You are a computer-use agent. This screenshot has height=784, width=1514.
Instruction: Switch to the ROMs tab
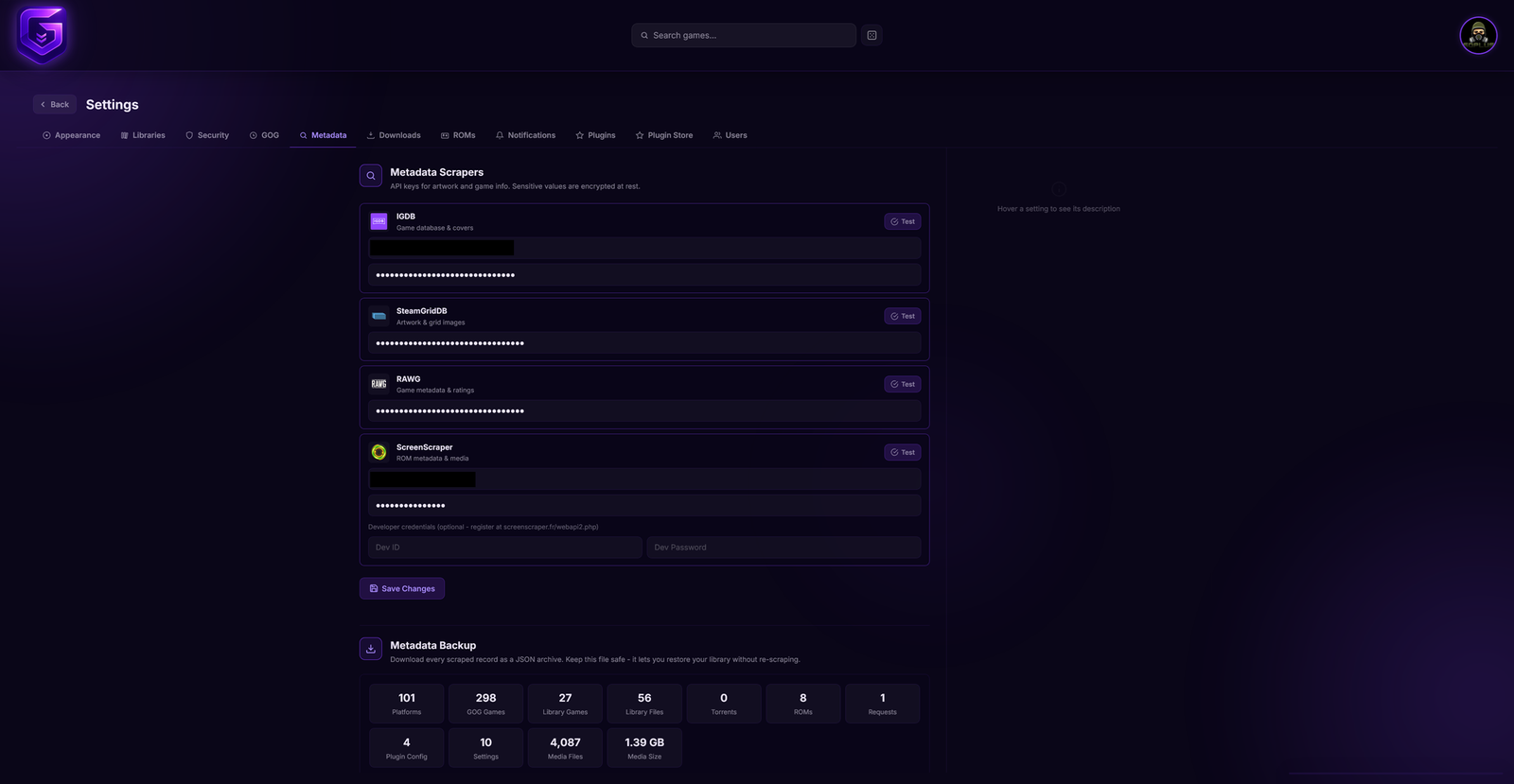(458, 135)
